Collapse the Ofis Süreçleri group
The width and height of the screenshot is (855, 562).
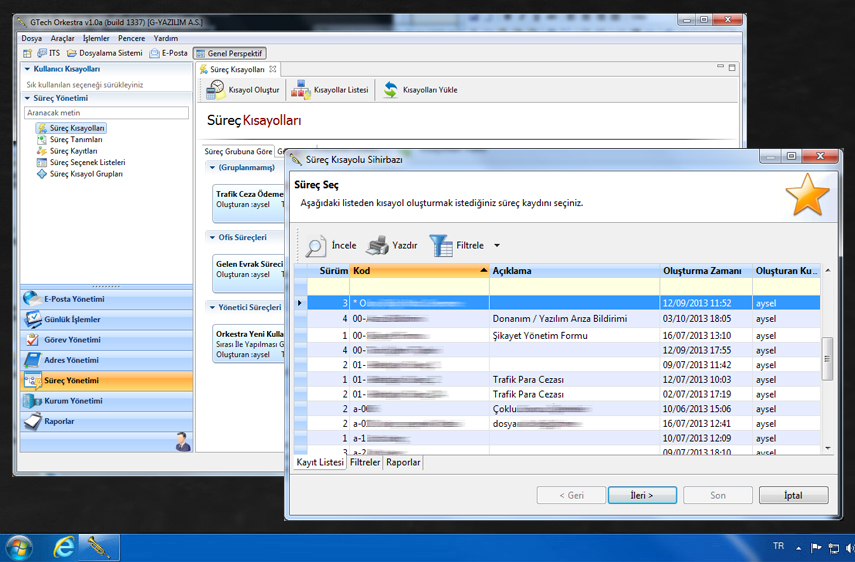pyautogui.click(x=212, y=238)
